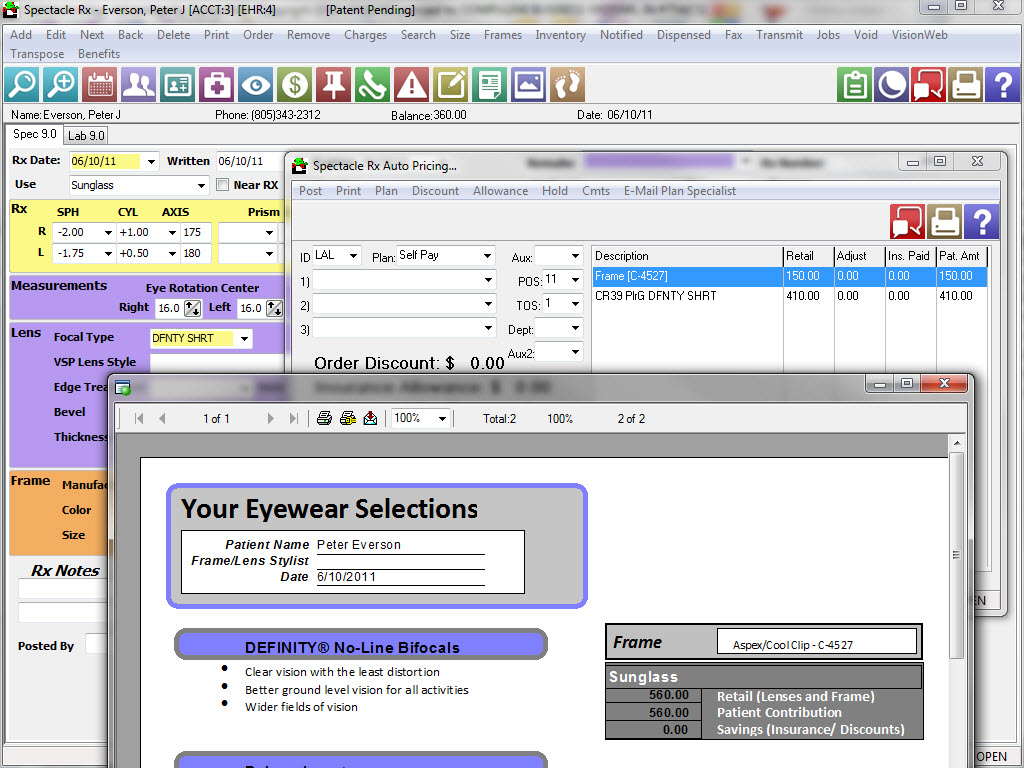The image size is (1024, 768).
Task: Click the Right eye rotation center stepper
Action: pos(193,308)
